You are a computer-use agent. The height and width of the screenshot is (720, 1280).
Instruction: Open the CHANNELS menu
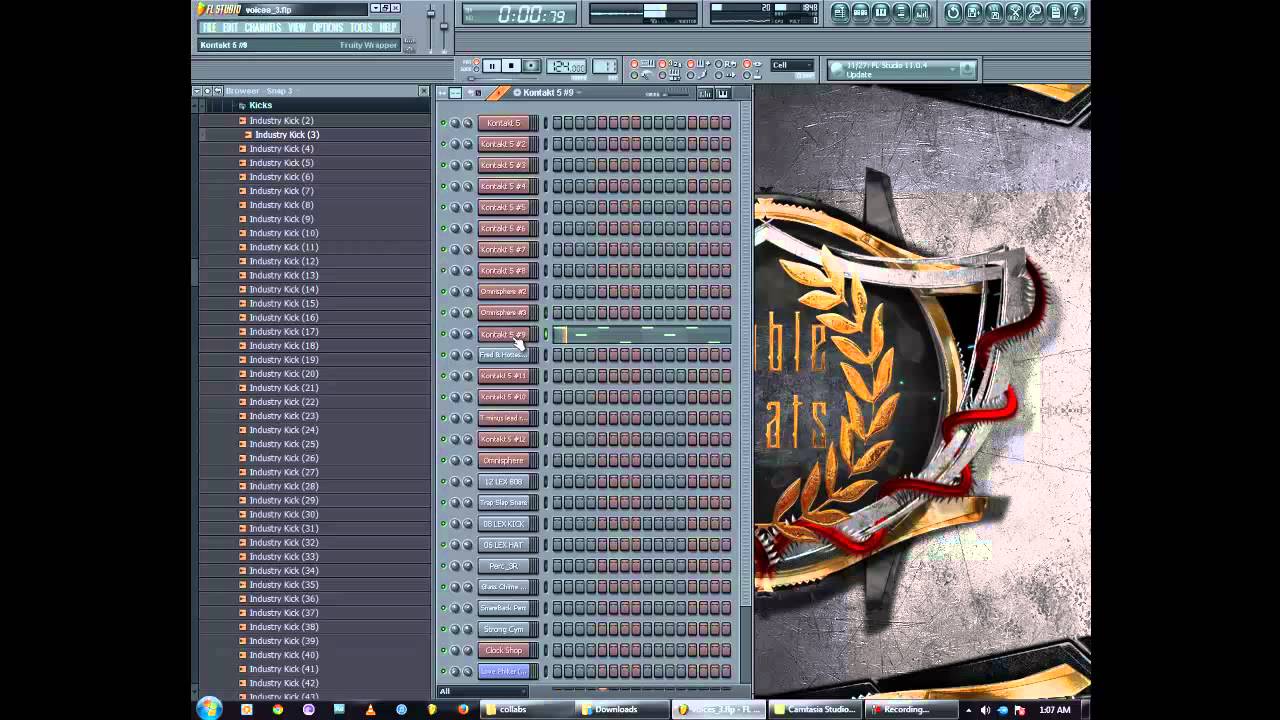[x=263, y=28]
